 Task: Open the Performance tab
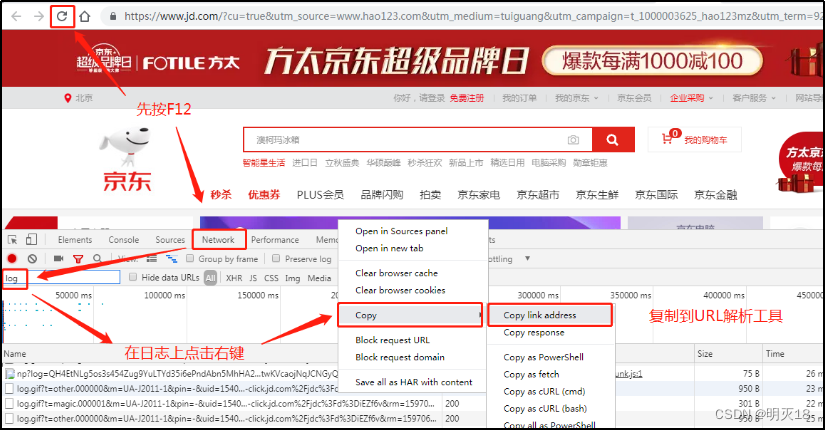tap(275, 240)
